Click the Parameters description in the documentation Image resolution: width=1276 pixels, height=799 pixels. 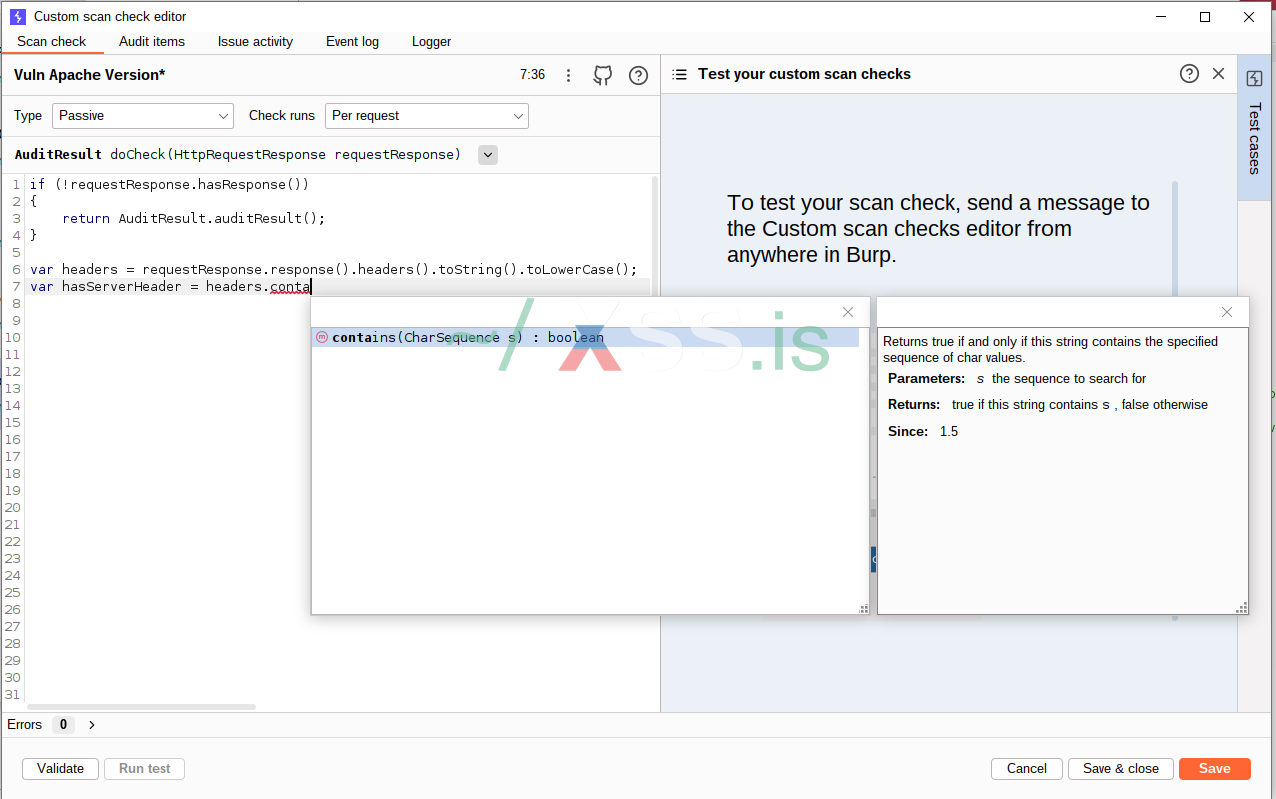(x=1017, y=379)
